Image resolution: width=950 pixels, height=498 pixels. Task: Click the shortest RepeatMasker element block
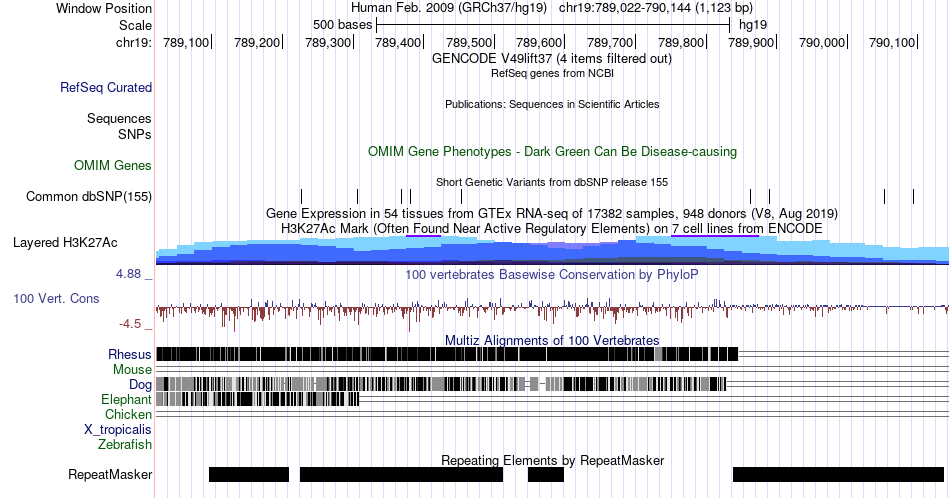[x=546, y=474]
